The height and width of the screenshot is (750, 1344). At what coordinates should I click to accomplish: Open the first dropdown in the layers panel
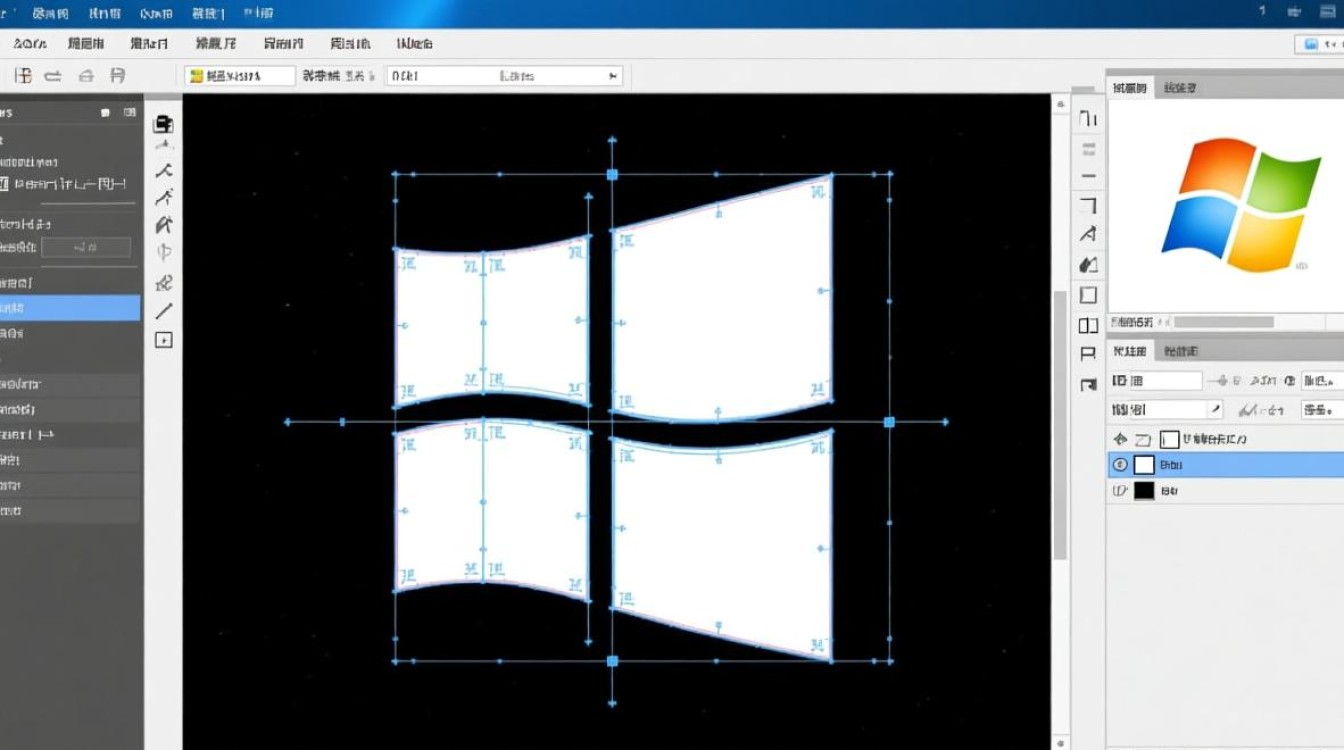pyautogui.click(x=1156, y=381)
